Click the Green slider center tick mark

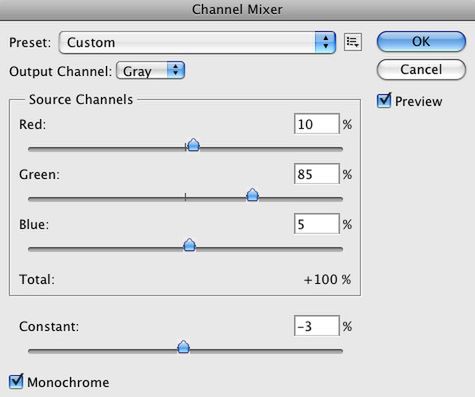185,197
